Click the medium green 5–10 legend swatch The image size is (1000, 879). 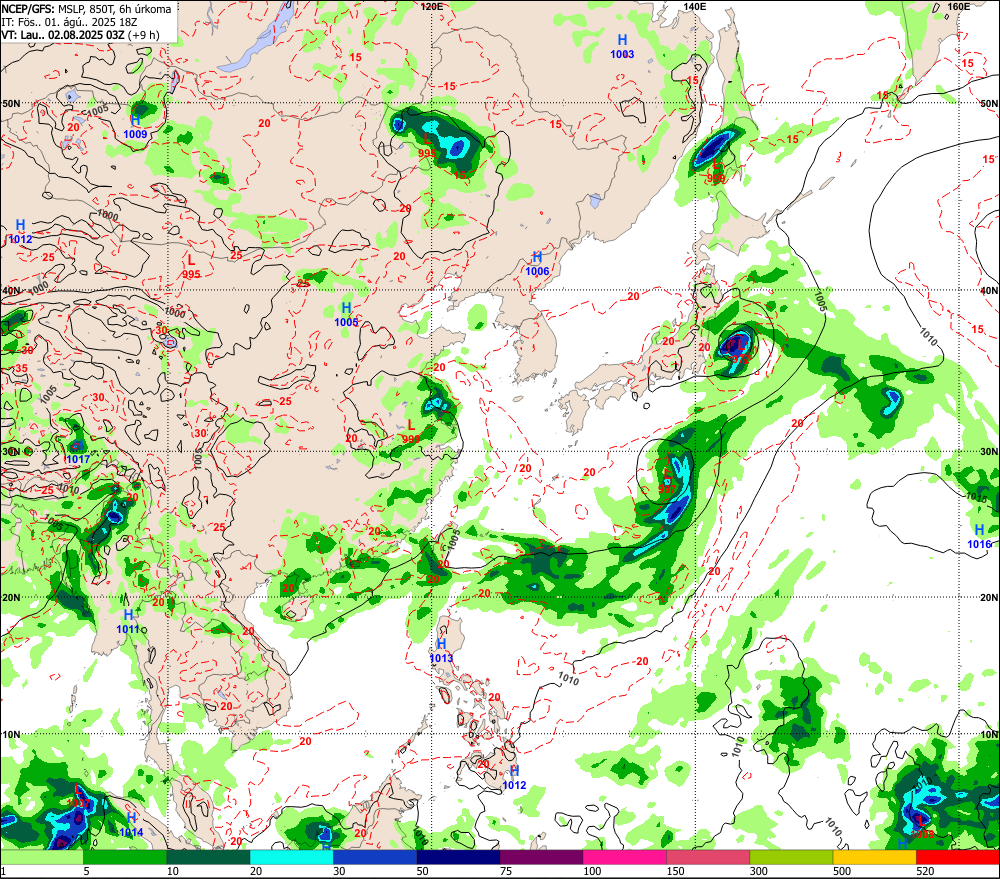click(x=125, y=857)
